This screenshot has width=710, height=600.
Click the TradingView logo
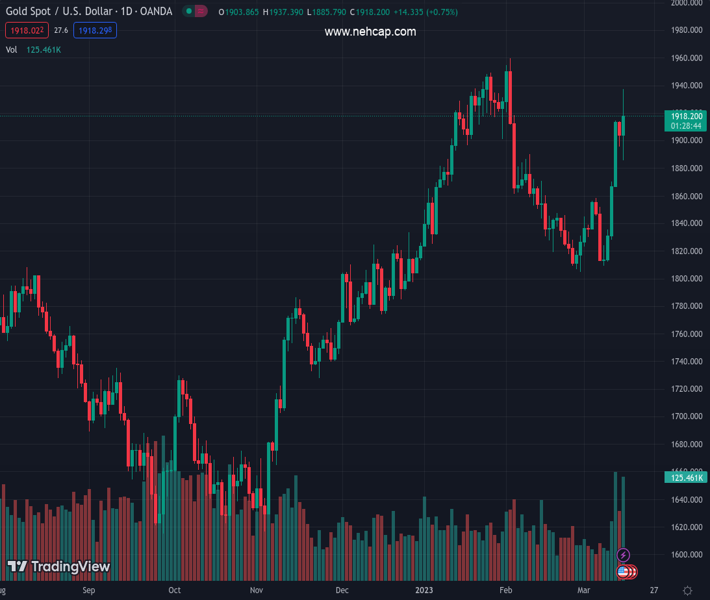pos(59,567)
